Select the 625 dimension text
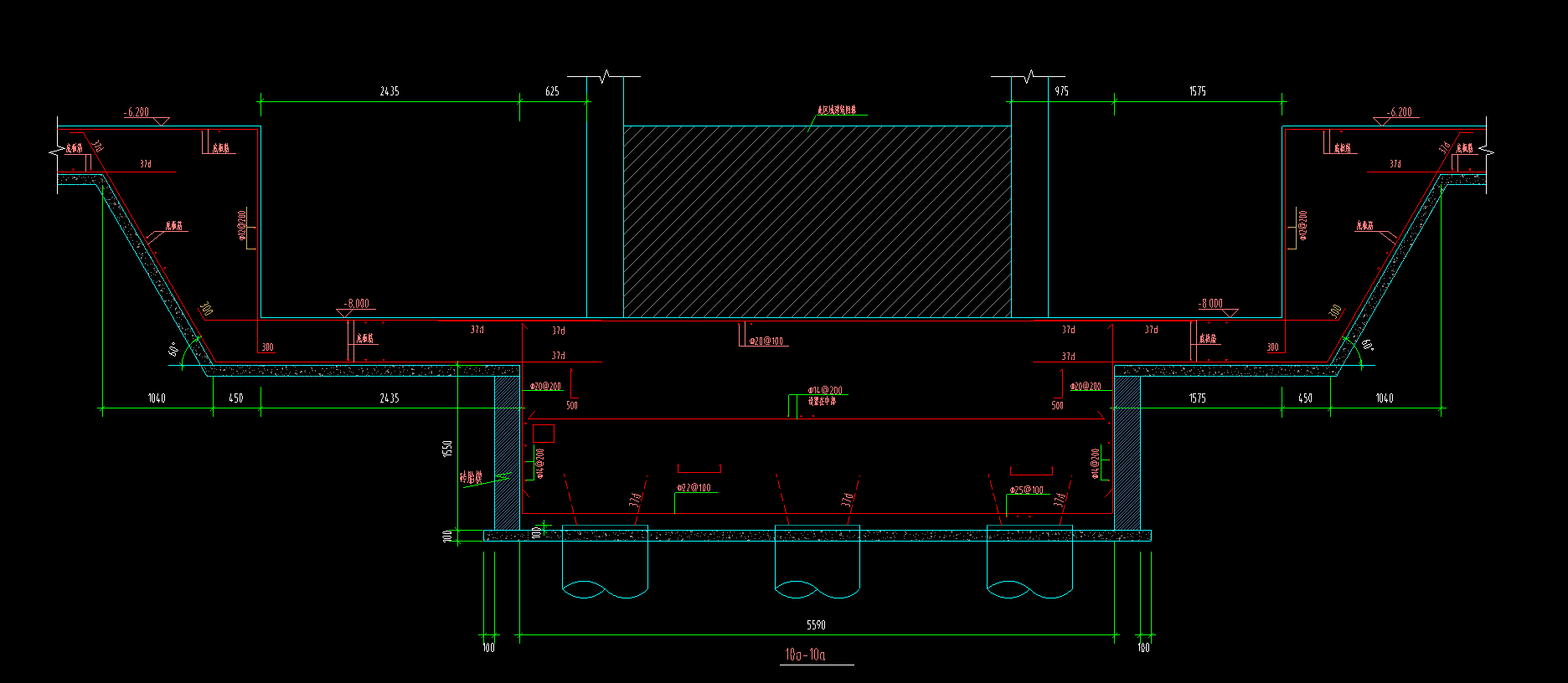This screenshot has height=683, width=1568. [x=552, y=91]
